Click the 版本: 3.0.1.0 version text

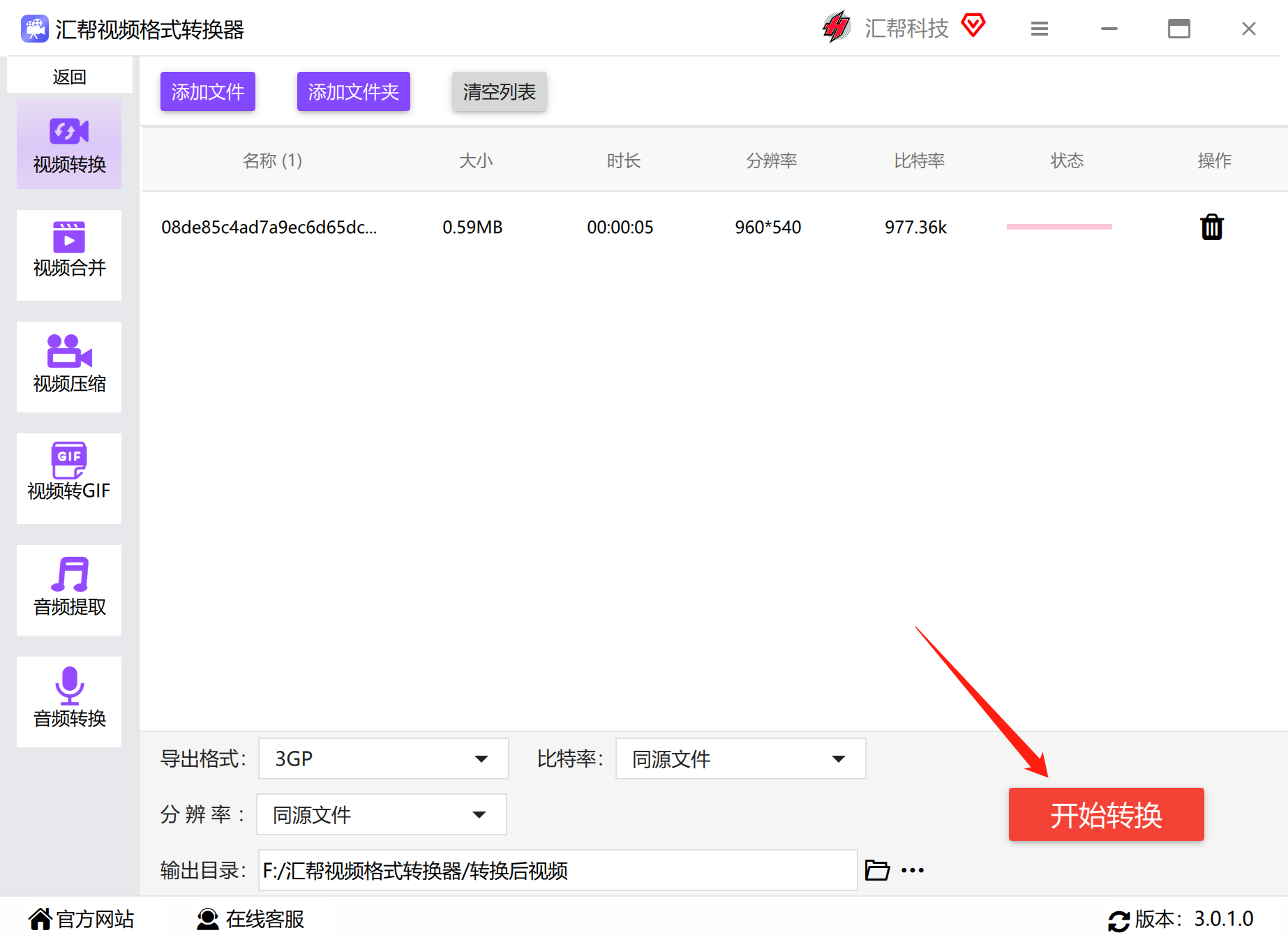pyautogui.click(x=1194, y=919)
